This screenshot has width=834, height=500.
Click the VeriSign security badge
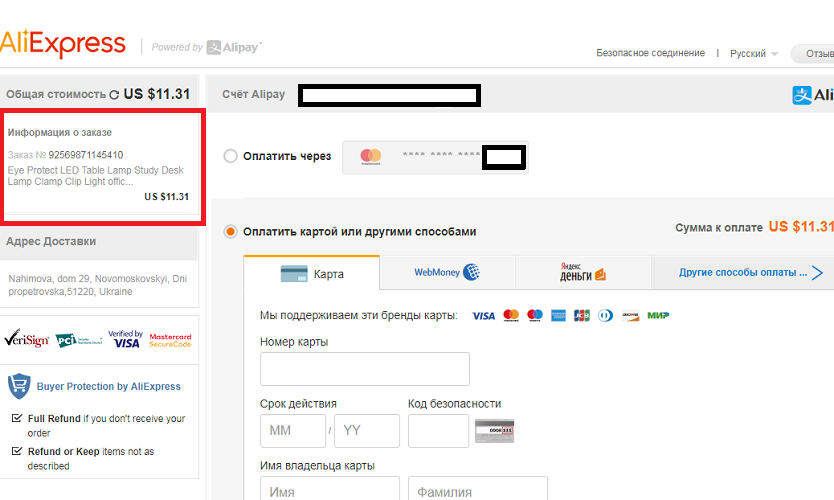pyautogui.click(x=25, y=340)
